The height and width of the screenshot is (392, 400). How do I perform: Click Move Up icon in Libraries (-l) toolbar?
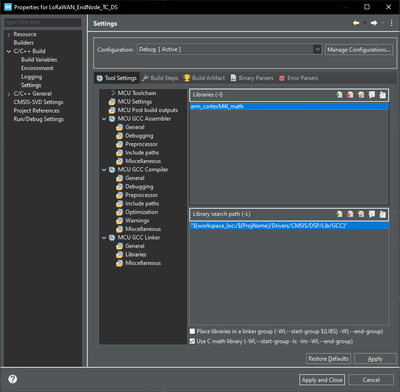[372, 95]
